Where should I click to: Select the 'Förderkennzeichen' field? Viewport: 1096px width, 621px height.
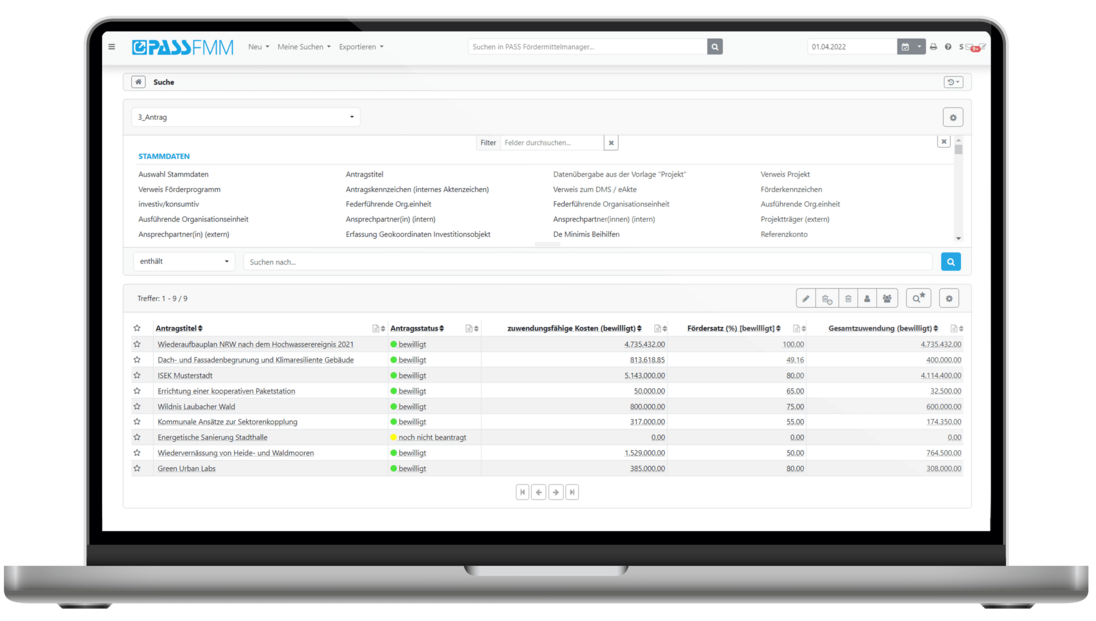click(x=791, y=189)
